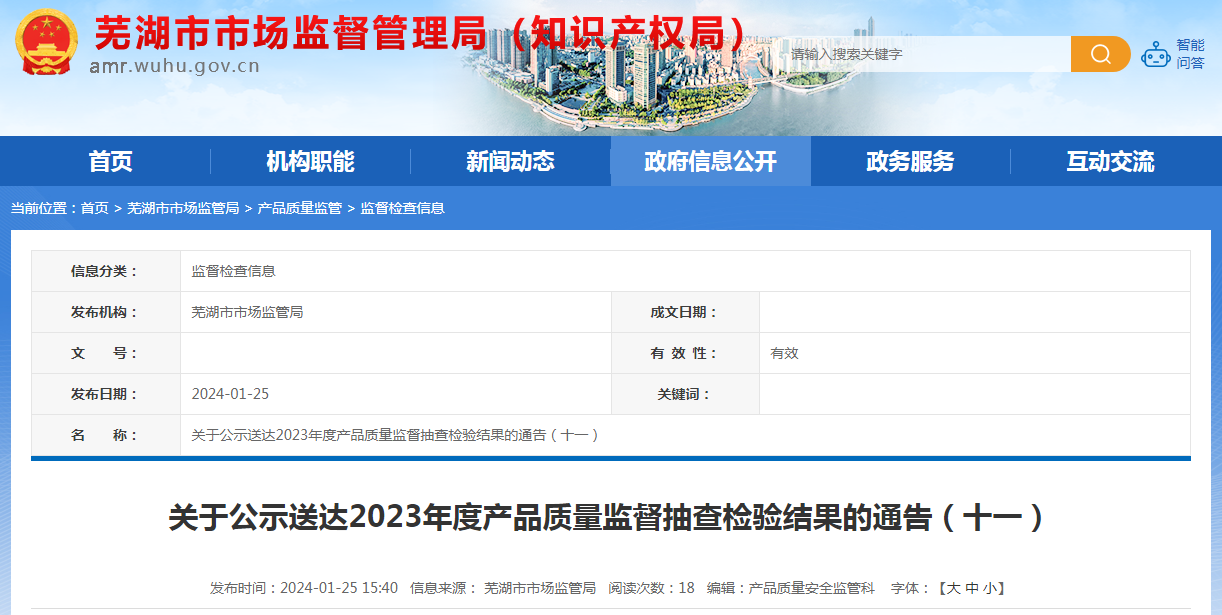Viewport: 1222px width, 615px height.
Task: Click the 芜湖市市场监管局 breadcrumb link
Action: (183, 208)
